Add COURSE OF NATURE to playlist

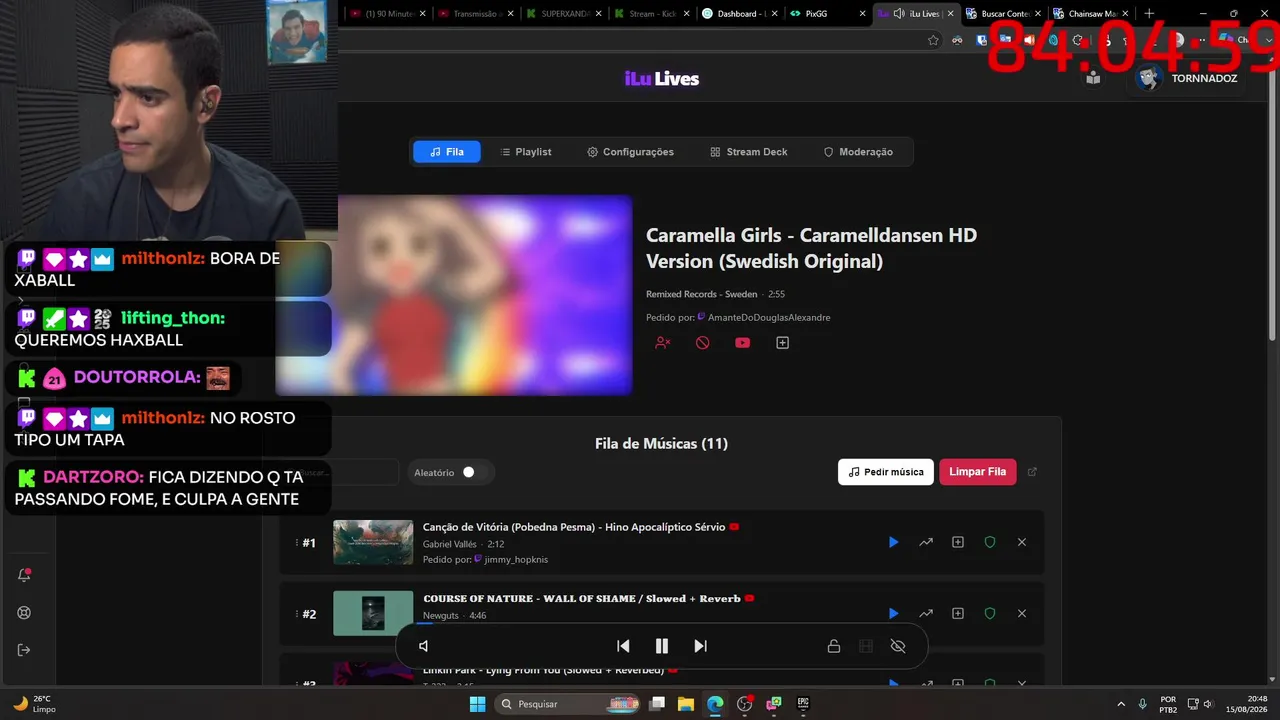(958, 613)
